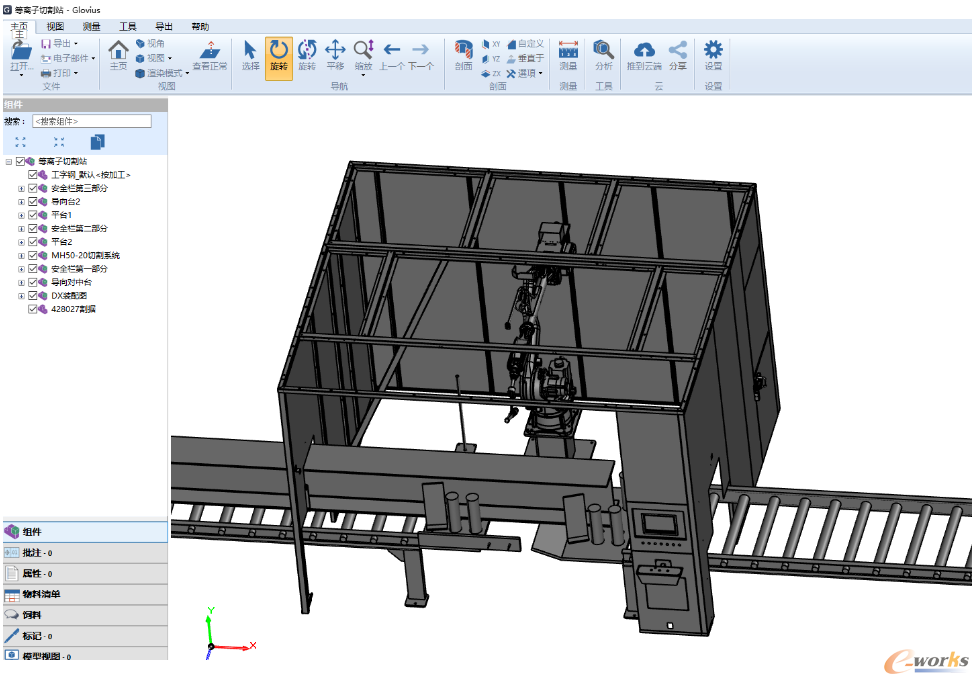
Task: Click the blue copy-pages icon in 组件 panel
Action: pos(97,142)
